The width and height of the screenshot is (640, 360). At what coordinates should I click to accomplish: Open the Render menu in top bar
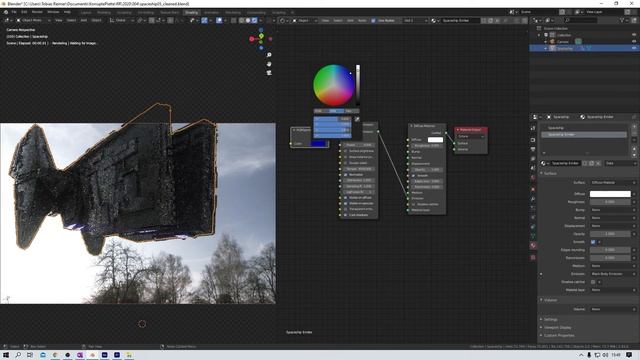(x=37, y=12)
